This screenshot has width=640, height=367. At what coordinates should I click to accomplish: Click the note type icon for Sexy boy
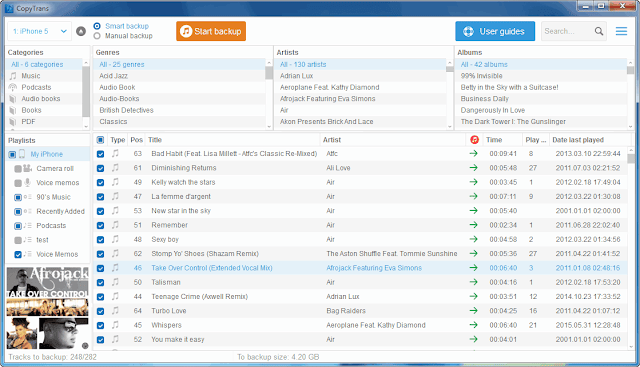point(116,239)
